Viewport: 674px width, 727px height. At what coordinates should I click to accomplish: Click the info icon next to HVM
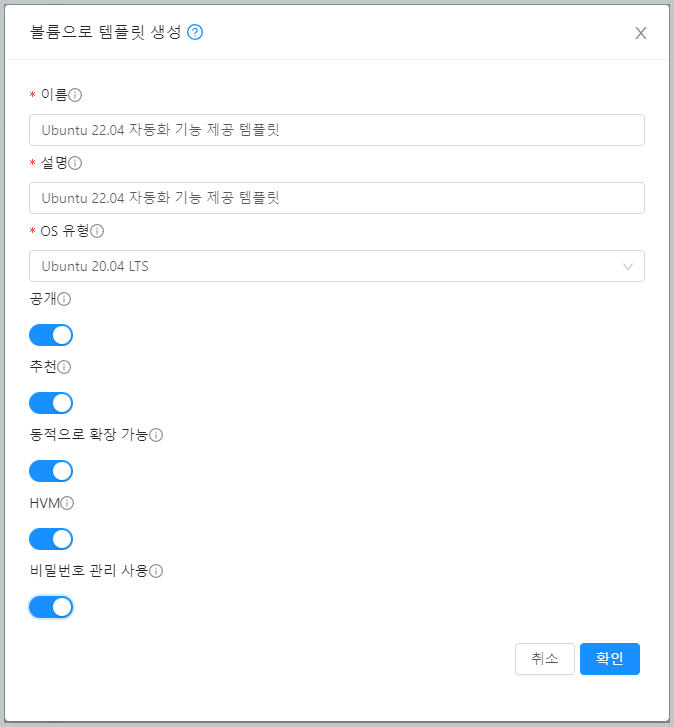pyautogui.click(x=68, y=503)
